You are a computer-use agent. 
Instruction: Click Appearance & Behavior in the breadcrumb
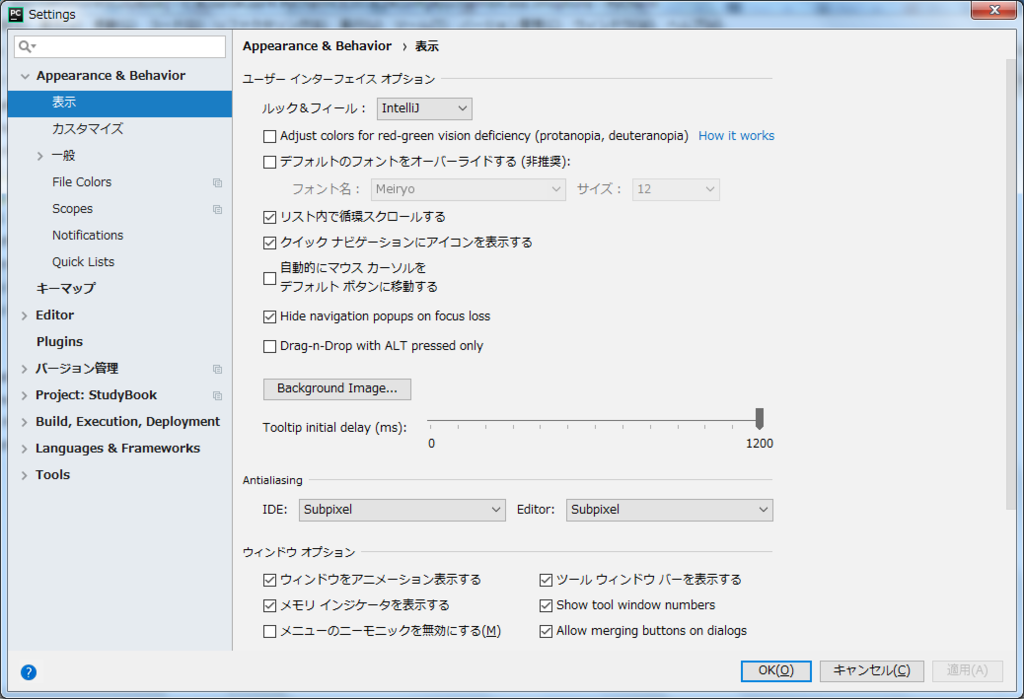(317, 46)
